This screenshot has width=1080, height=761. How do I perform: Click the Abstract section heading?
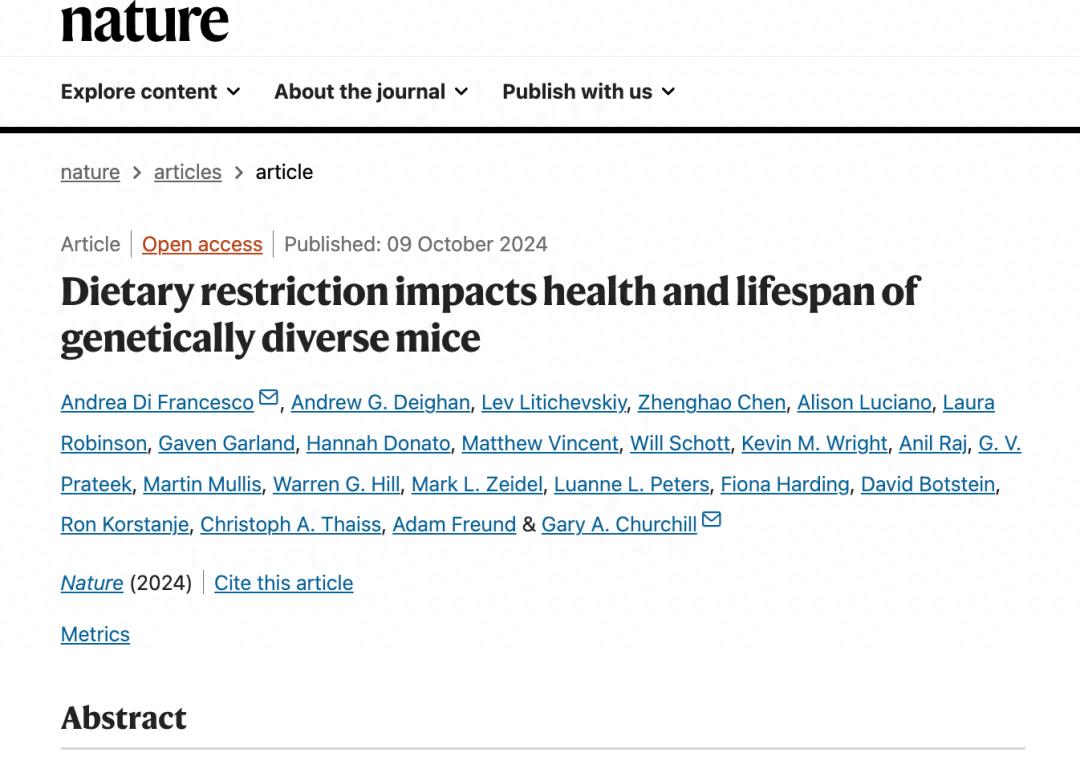[x=124, y=718]
